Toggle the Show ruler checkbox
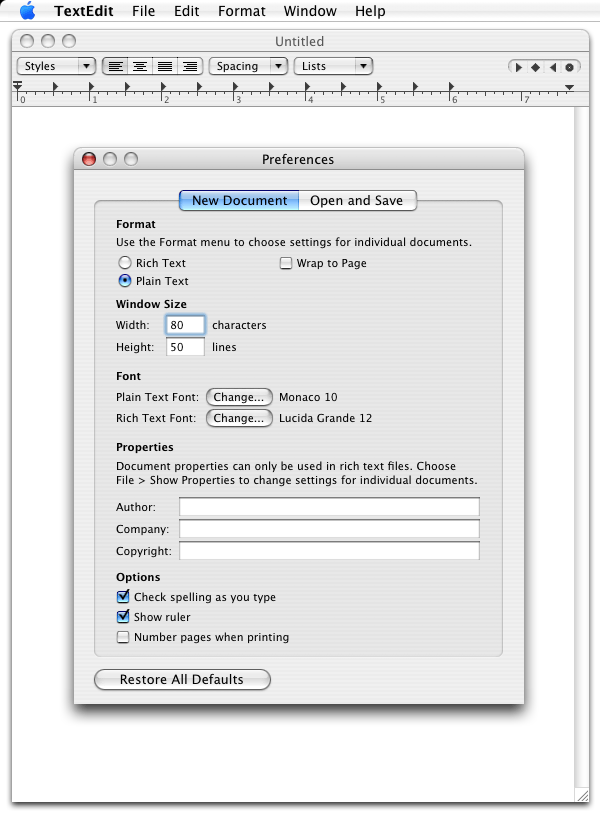600x816 pixels. (x=123, y=617)
